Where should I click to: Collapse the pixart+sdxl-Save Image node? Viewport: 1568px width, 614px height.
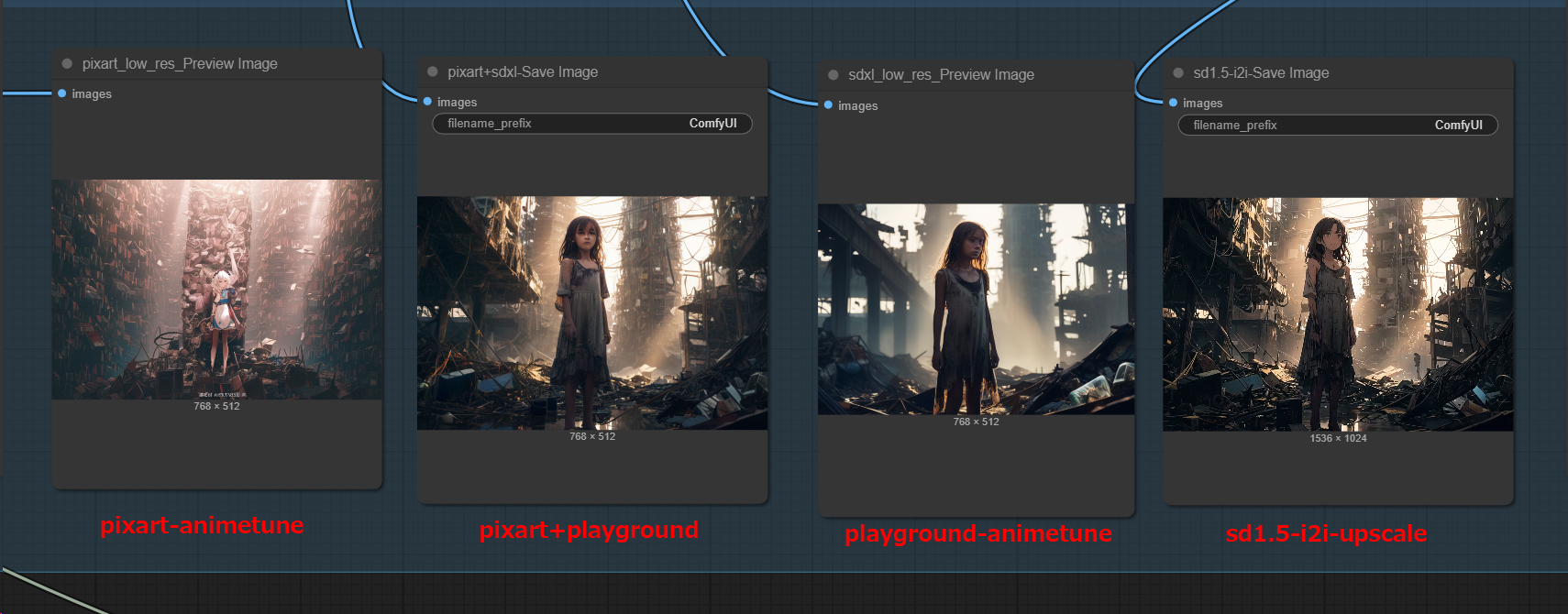coord(433,71)
